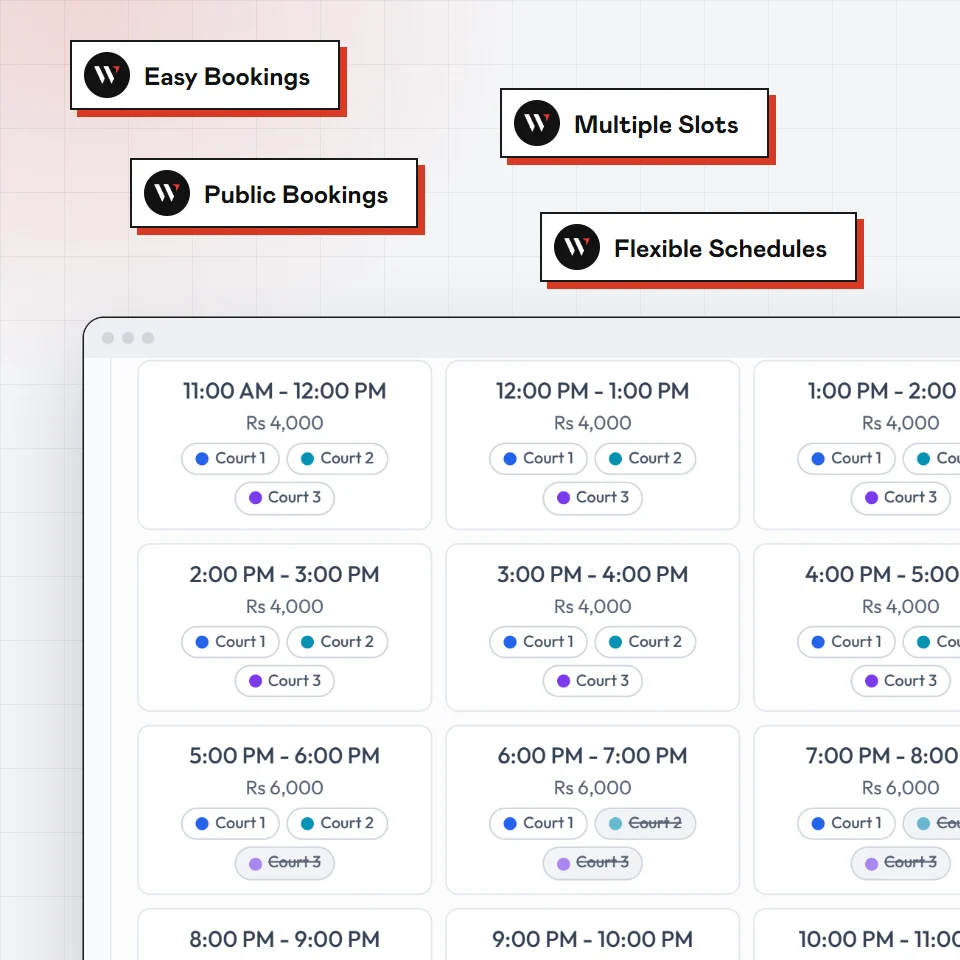Select Court 3 in the 4:00 PM slot
This screenshot has height=960, width=960.
coord(901,681)
